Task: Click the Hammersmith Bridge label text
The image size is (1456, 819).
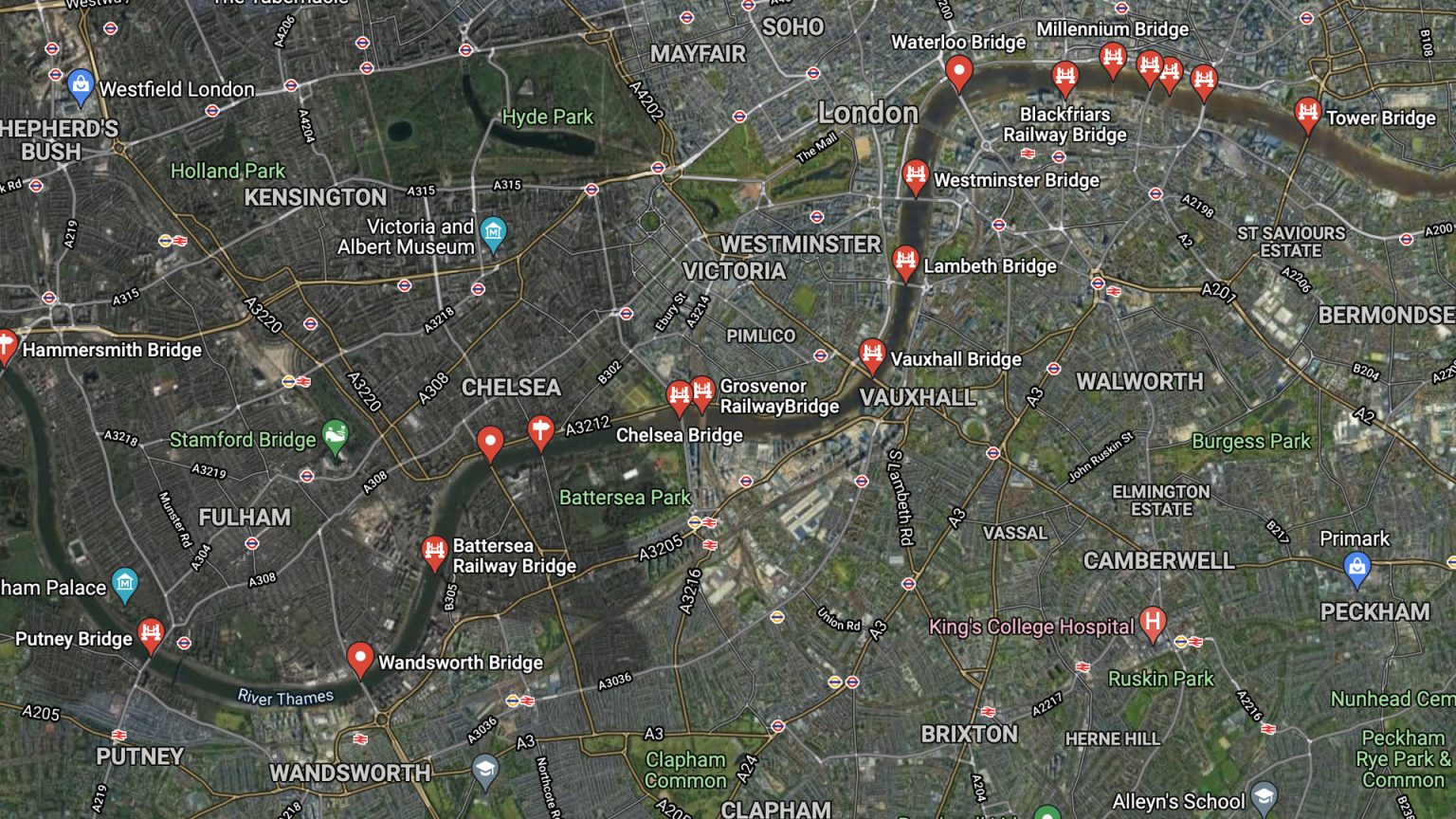Action: [112, 350]
